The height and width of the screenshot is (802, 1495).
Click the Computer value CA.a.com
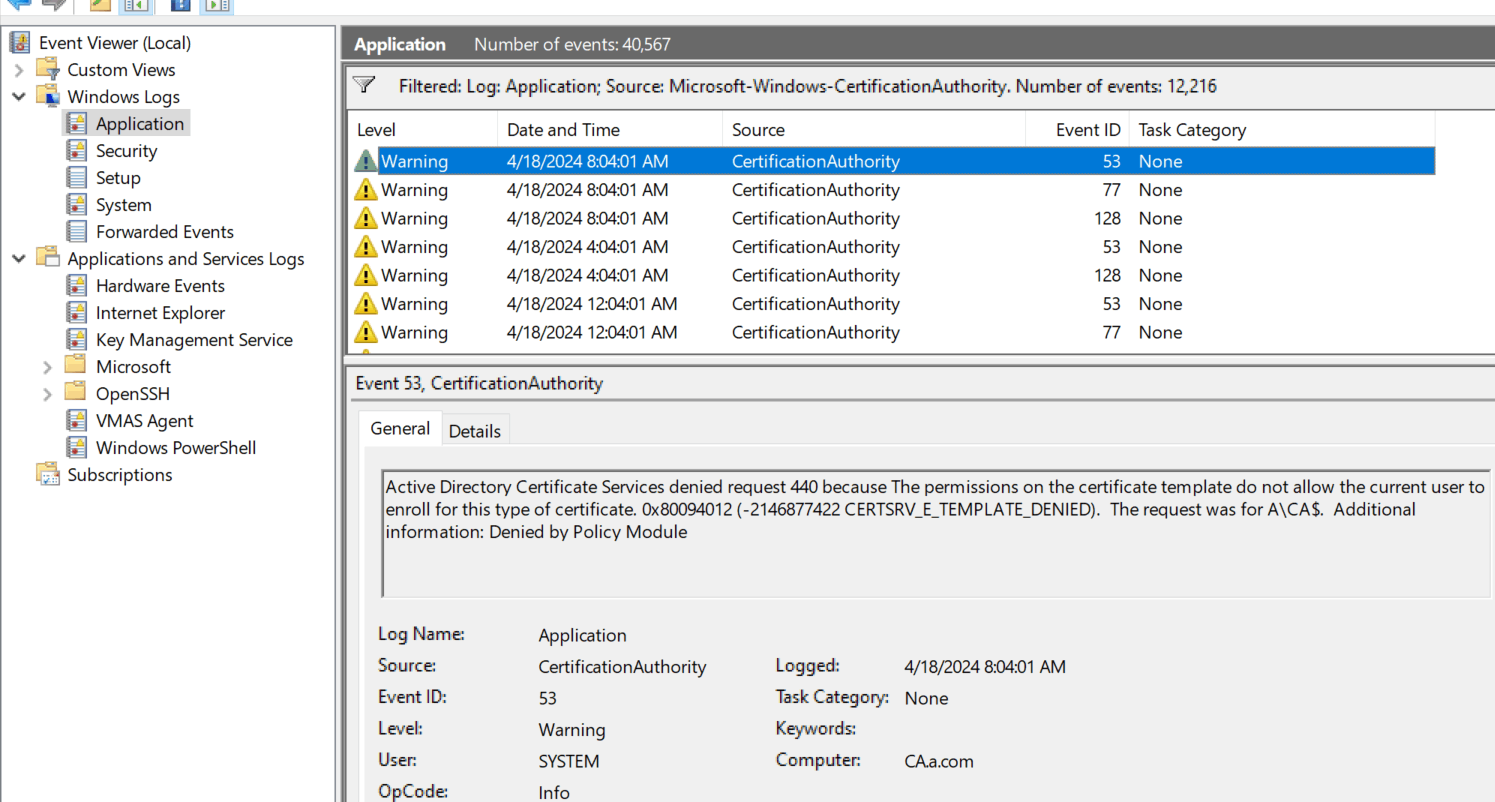point(938,761)
